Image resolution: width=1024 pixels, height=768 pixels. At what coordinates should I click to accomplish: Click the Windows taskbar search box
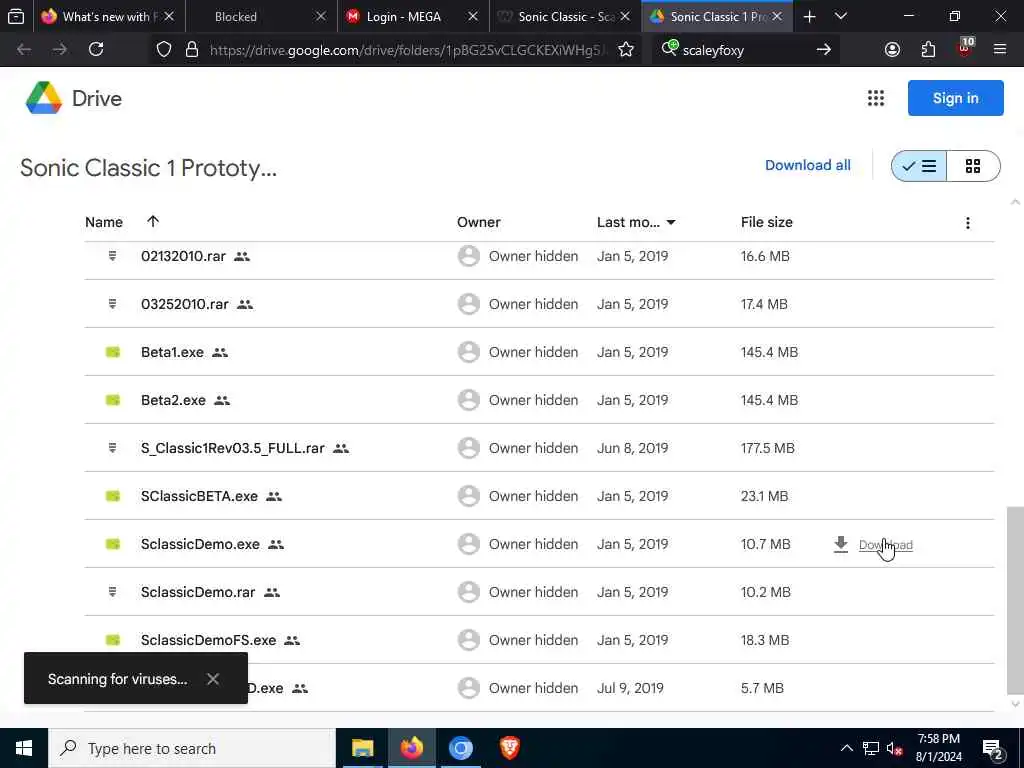(191, 748)
